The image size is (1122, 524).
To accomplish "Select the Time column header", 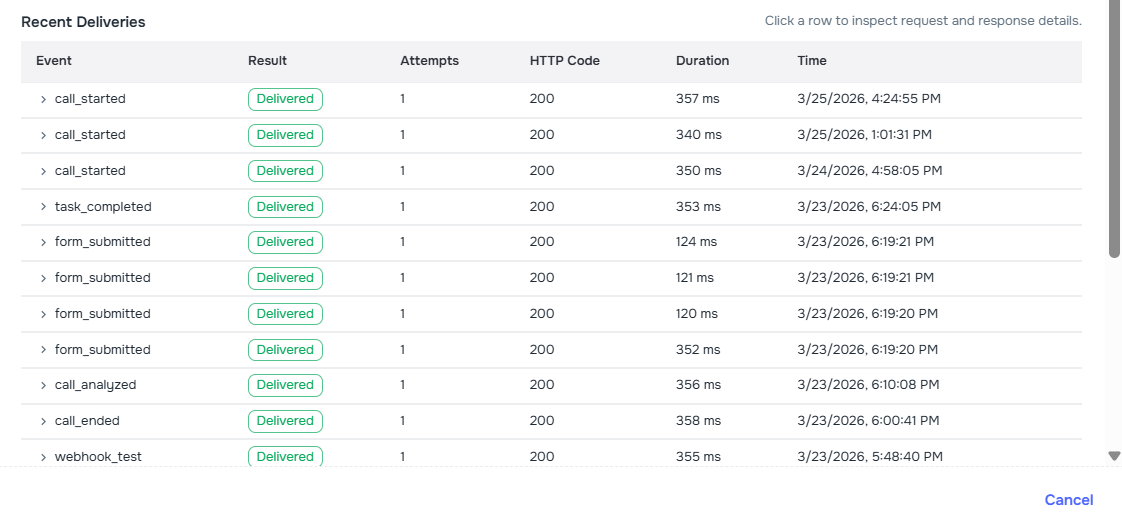I will coord(811,61).
